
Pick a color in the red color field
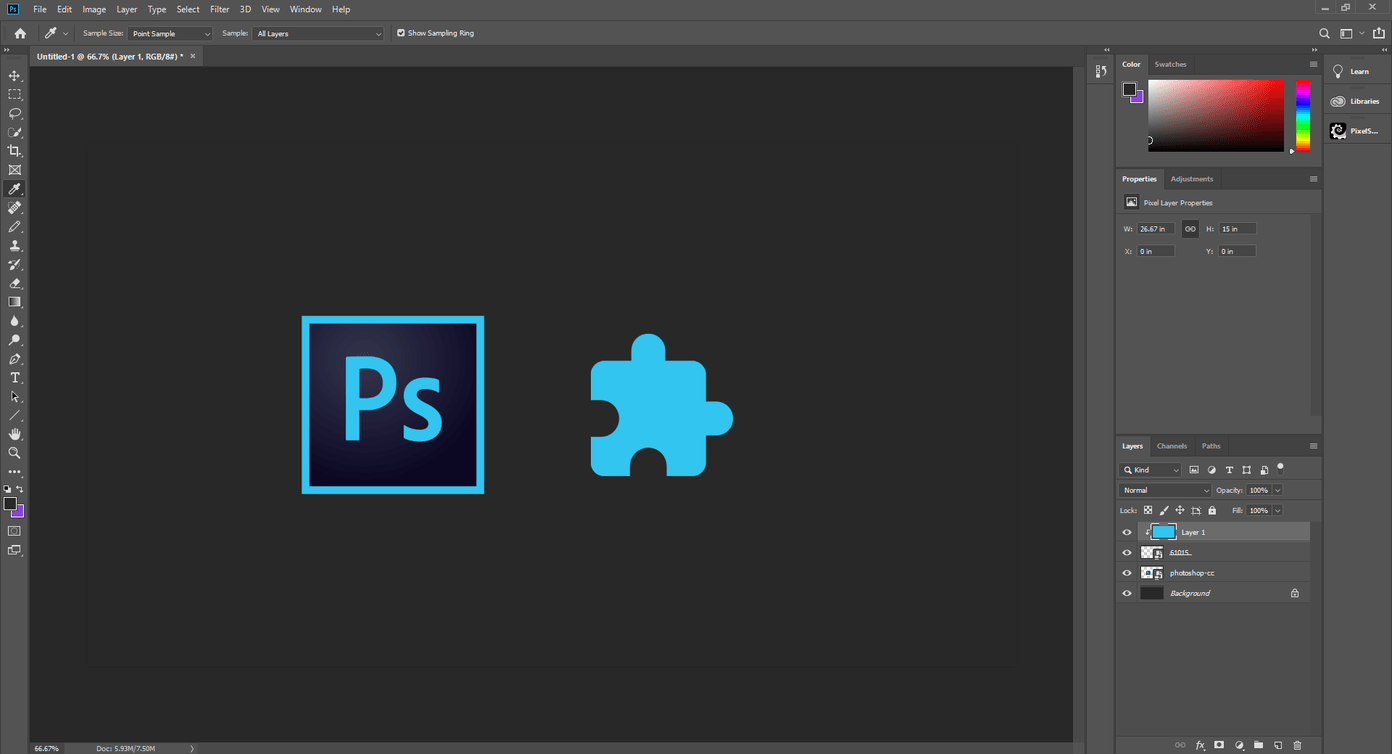pos(1215,116)
